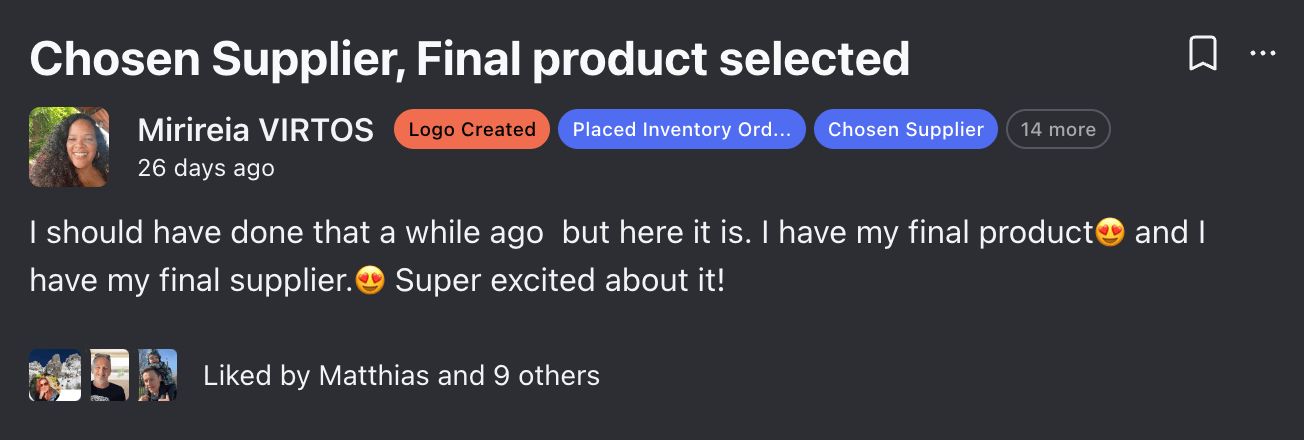Viewport: 1304px width, 440px height.
Task: Show the 9 others who liked
Action: click(547, 376)
